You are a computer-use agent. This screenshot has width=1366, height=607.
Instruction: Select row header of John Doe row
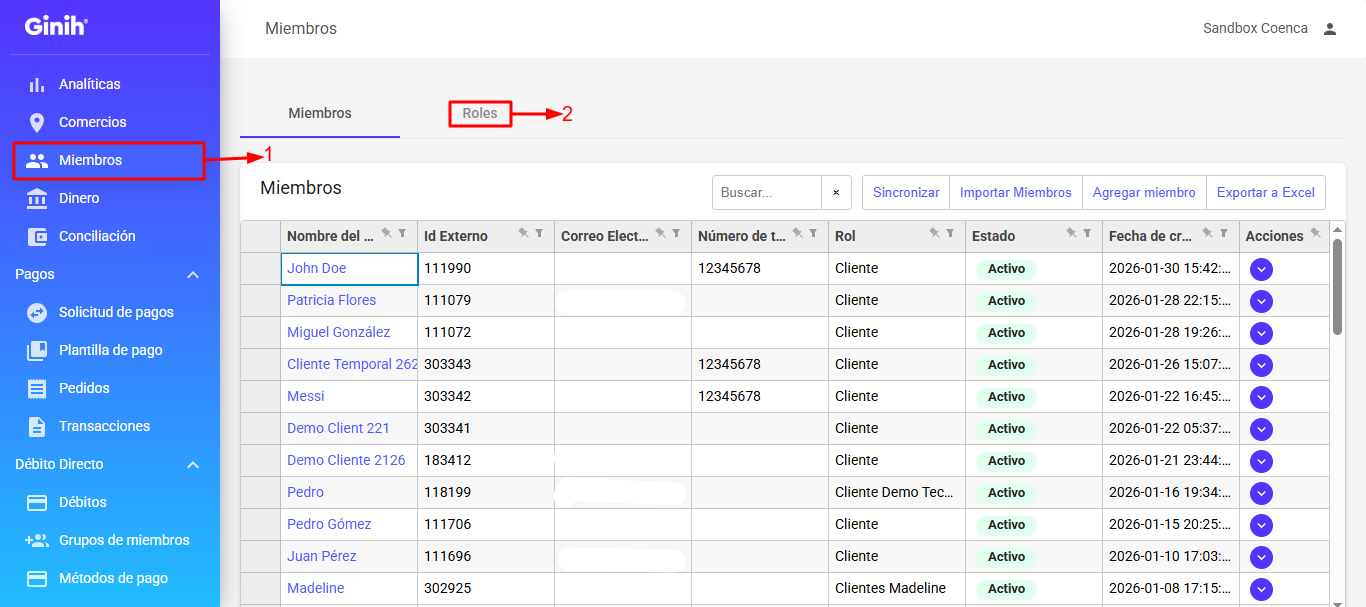pyautogui.click(x=260, y=269)
